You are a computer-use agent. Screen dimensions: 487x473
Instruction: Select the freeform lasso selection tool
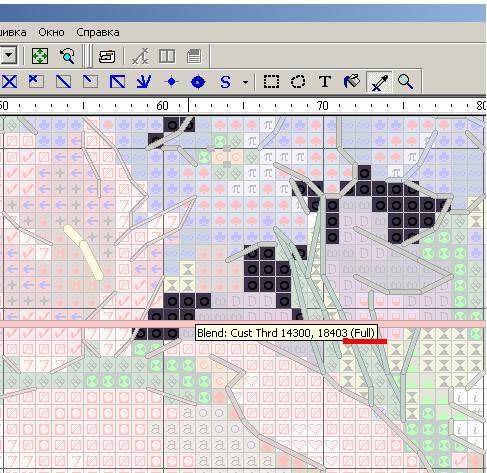(x=298, y=82)
